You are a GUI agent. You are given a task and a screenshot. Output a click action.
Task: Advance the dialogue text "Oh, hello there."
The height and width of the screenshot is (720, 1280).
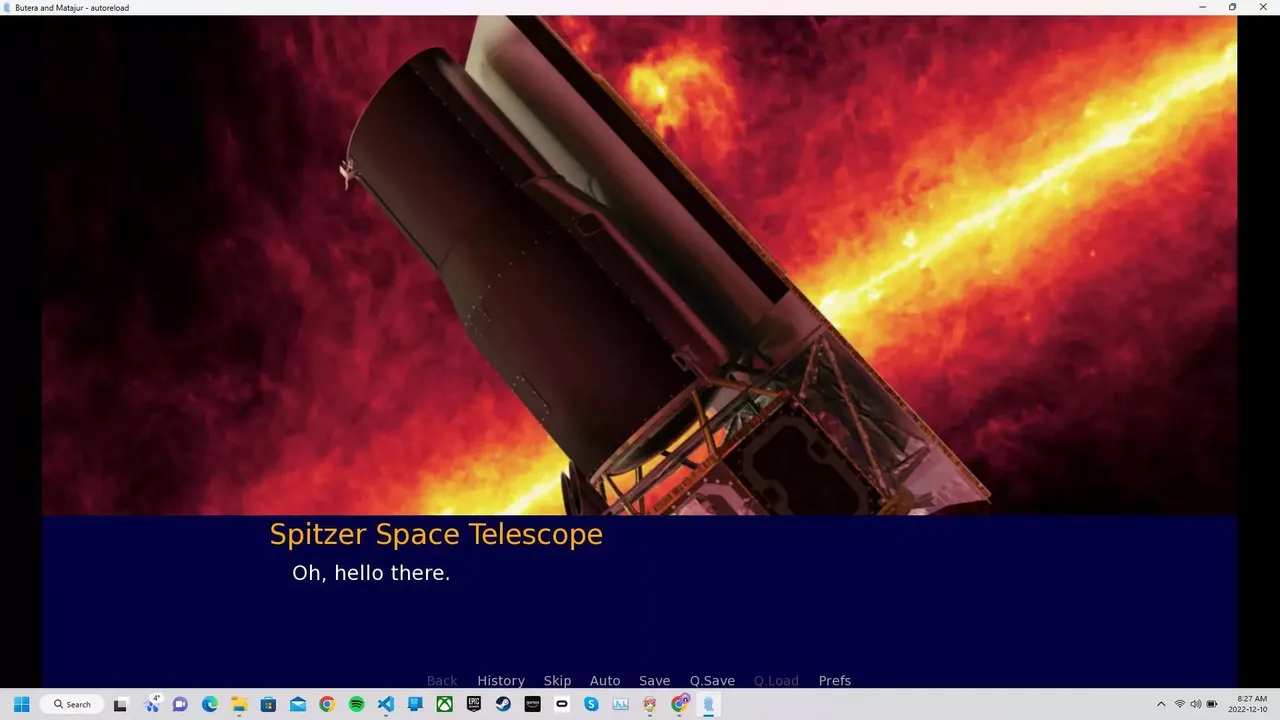click(640, 600)
